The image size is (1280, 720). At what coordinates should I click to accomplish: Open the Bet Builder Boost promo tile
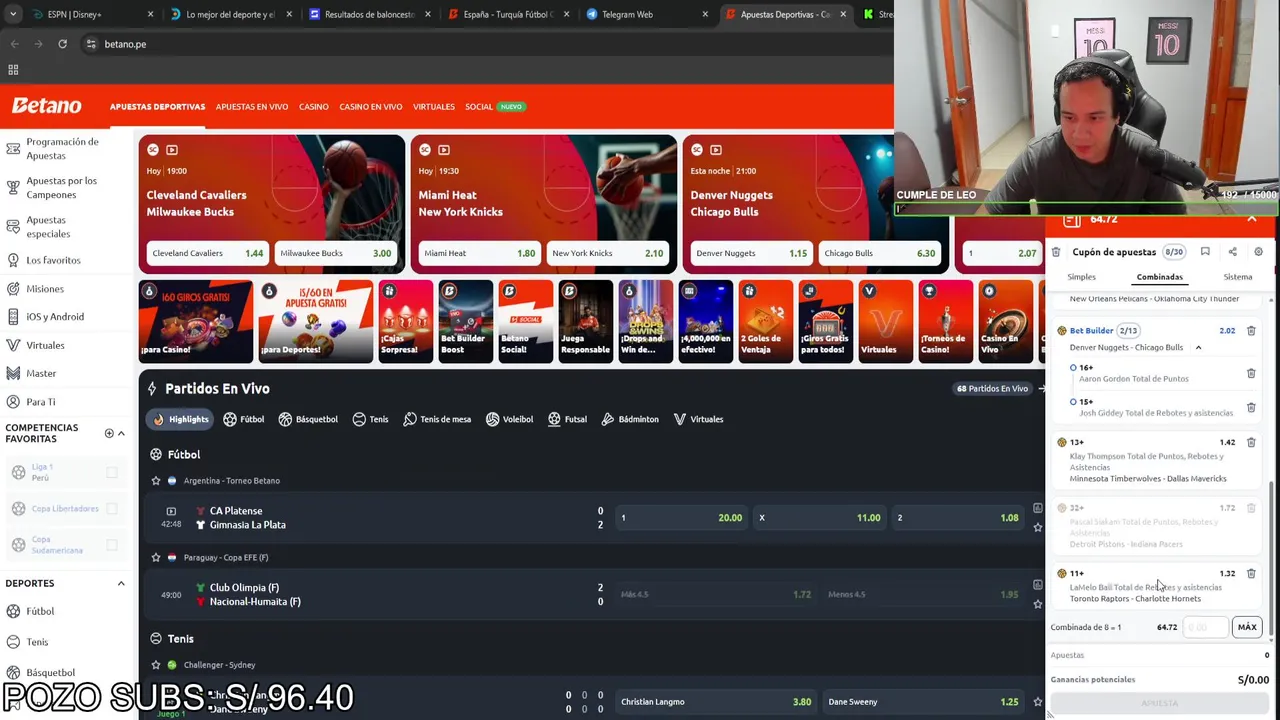pyautogui.click(x=465, y=321)
